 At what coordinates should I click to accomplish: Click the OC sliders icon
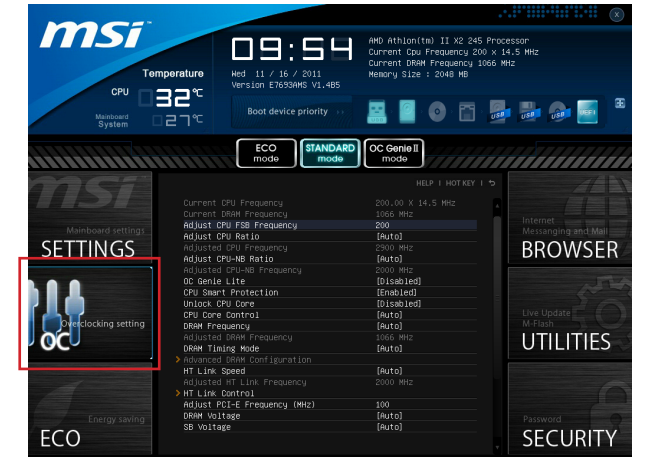tap(57, 313)
